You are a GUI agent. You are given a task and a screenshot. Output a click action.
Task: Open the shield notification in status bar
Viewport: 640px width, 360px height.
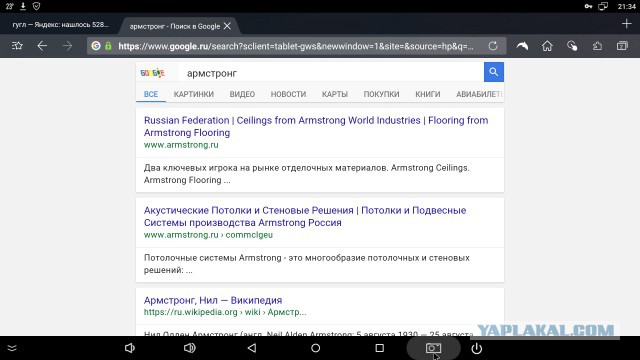point(36,6)
